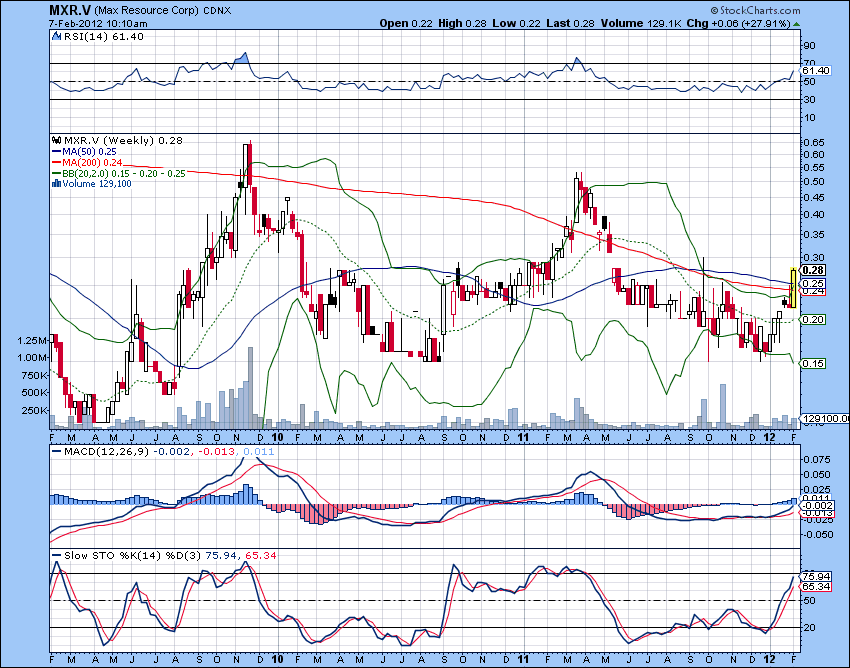Click the 10 year marker on price axis
This screenshot has height=668, width=850.
(278, 437)
